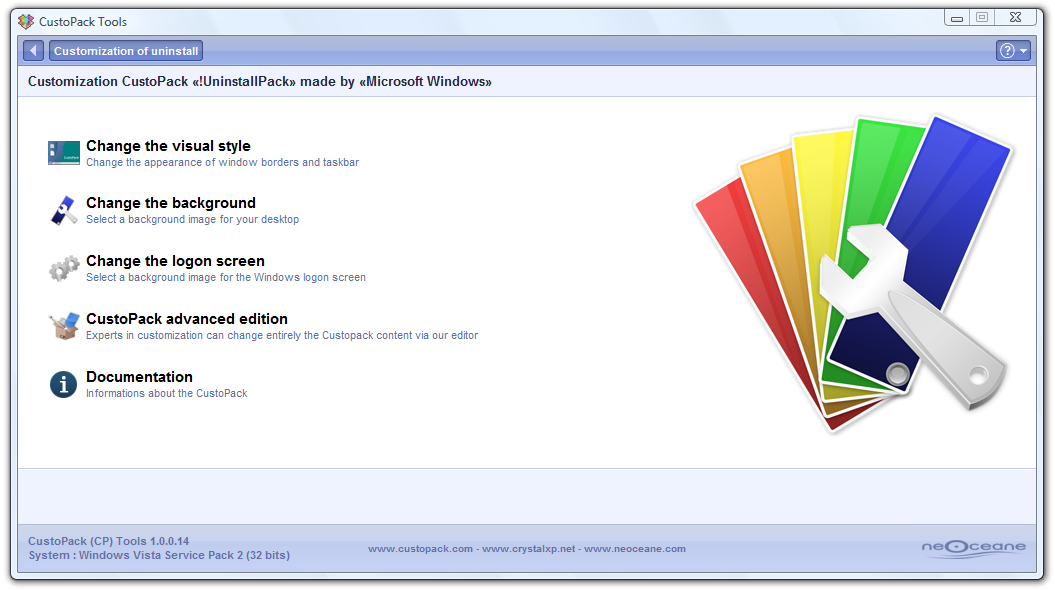Click 'Change the appearance of window borders and taskbar'
Viewport: 1055px width, 590px height.
tap(223, 162)
